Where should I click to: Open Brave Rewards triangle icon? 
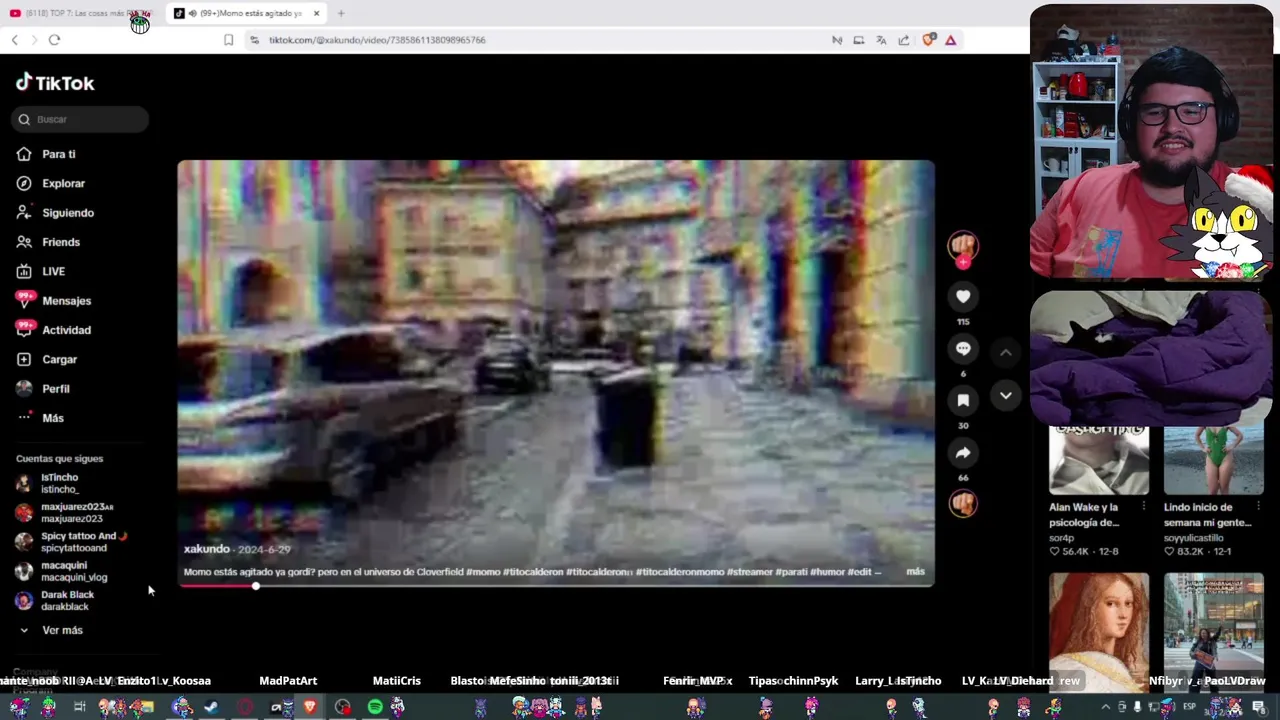point(950,40)
